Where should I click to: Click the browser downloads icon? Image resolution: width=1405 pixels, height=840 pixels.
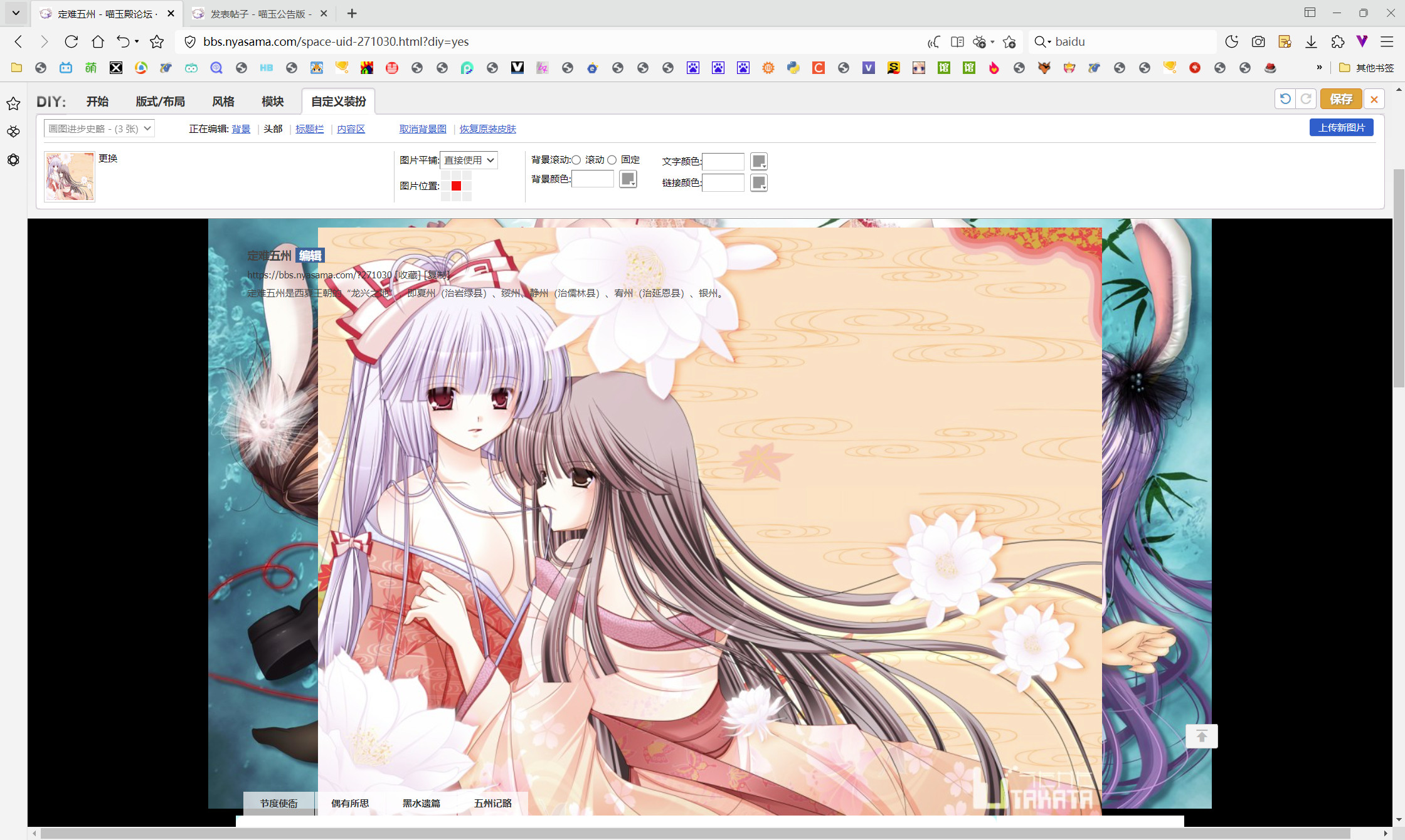click(1311, 42)
